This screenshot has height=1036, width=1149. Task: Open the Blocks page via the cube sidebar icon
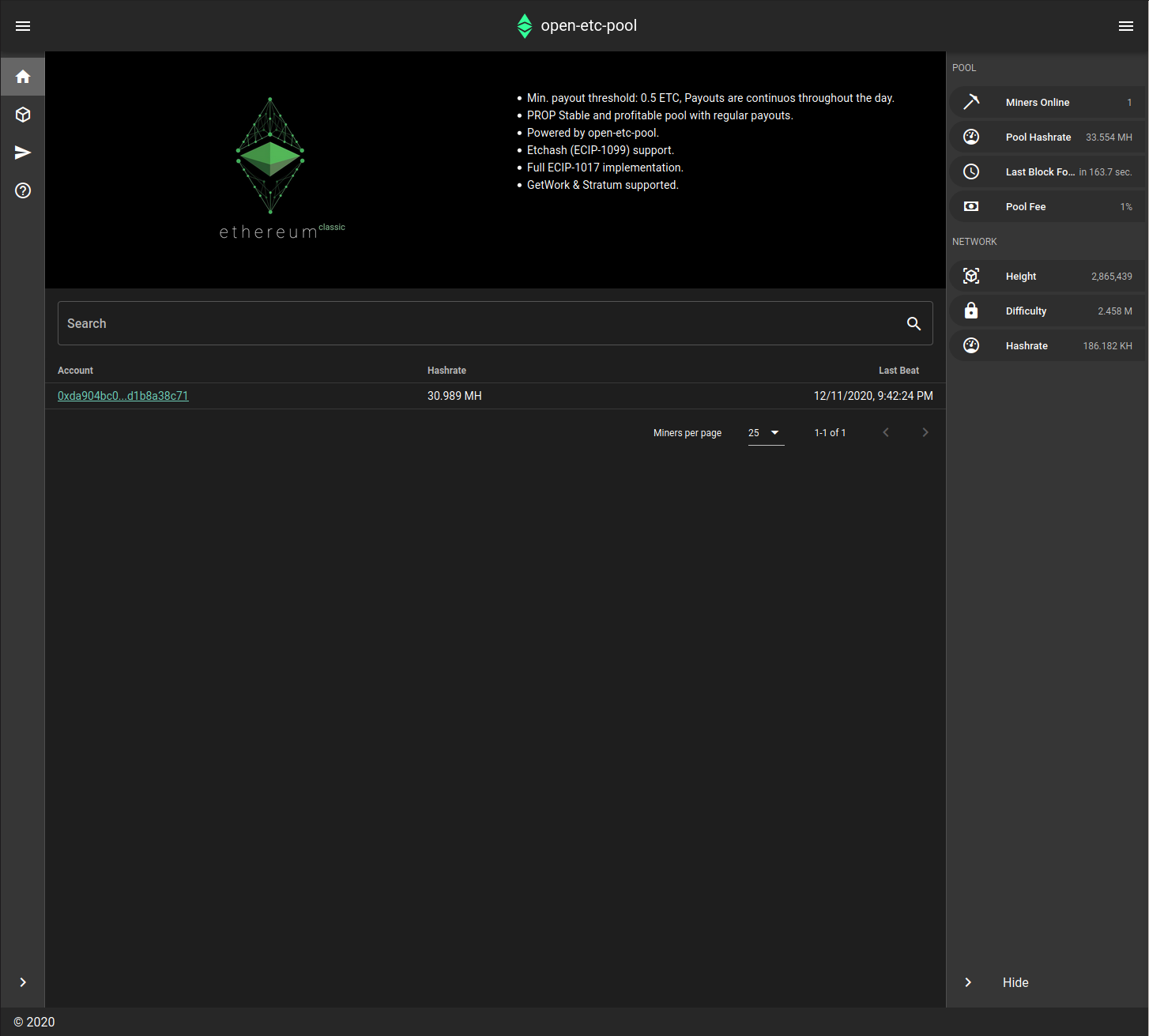(22, 115)
